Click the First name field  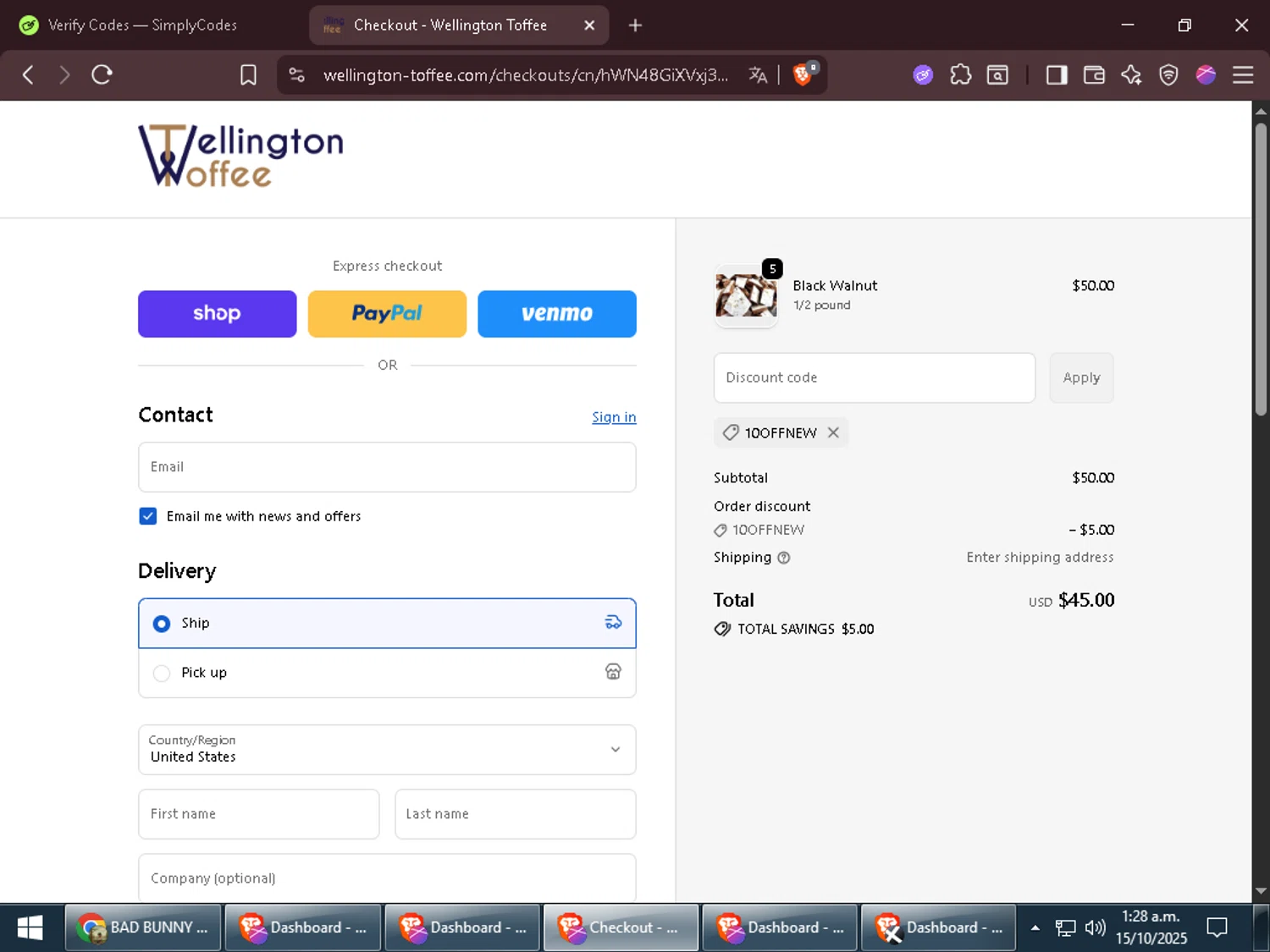259,814
